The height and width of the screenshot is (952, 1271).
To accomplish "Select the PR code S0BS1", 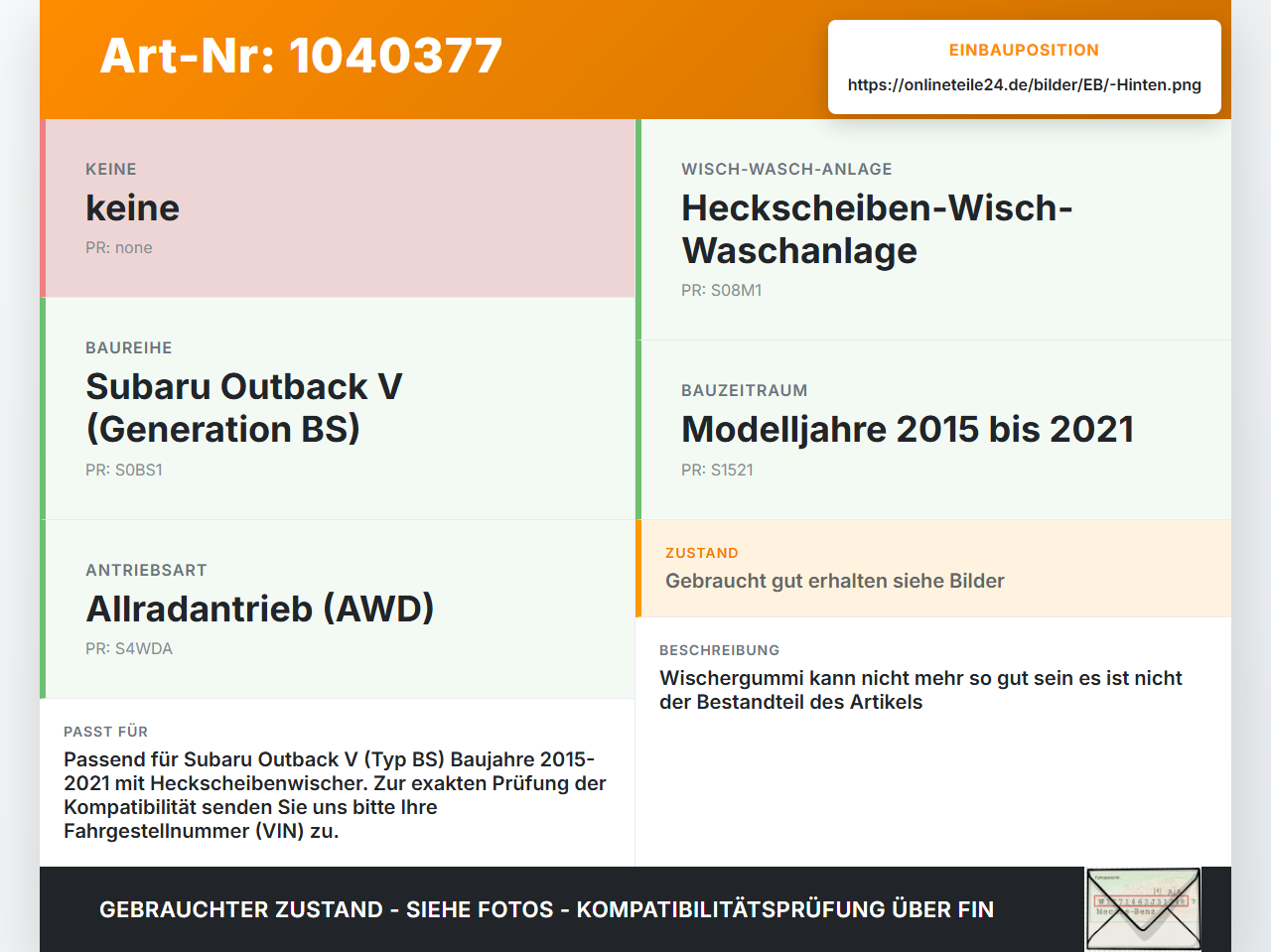I will click(124, 470).
